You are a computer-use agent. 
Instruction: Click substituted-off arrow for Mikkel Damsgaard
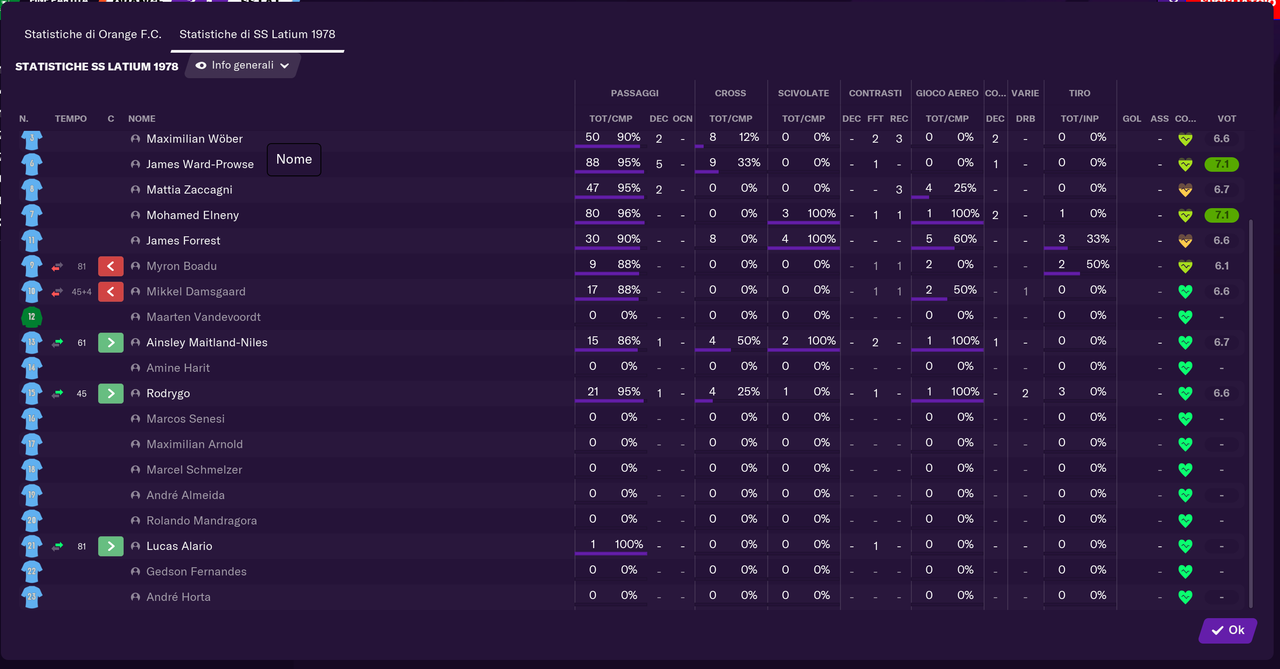point(111,291)
